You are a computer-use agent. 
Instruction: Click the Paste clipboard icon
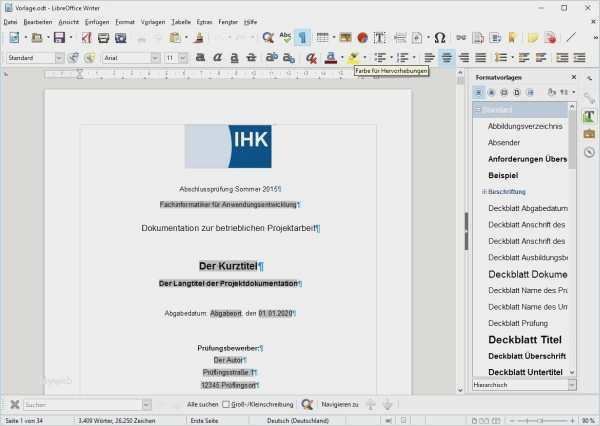175,38
